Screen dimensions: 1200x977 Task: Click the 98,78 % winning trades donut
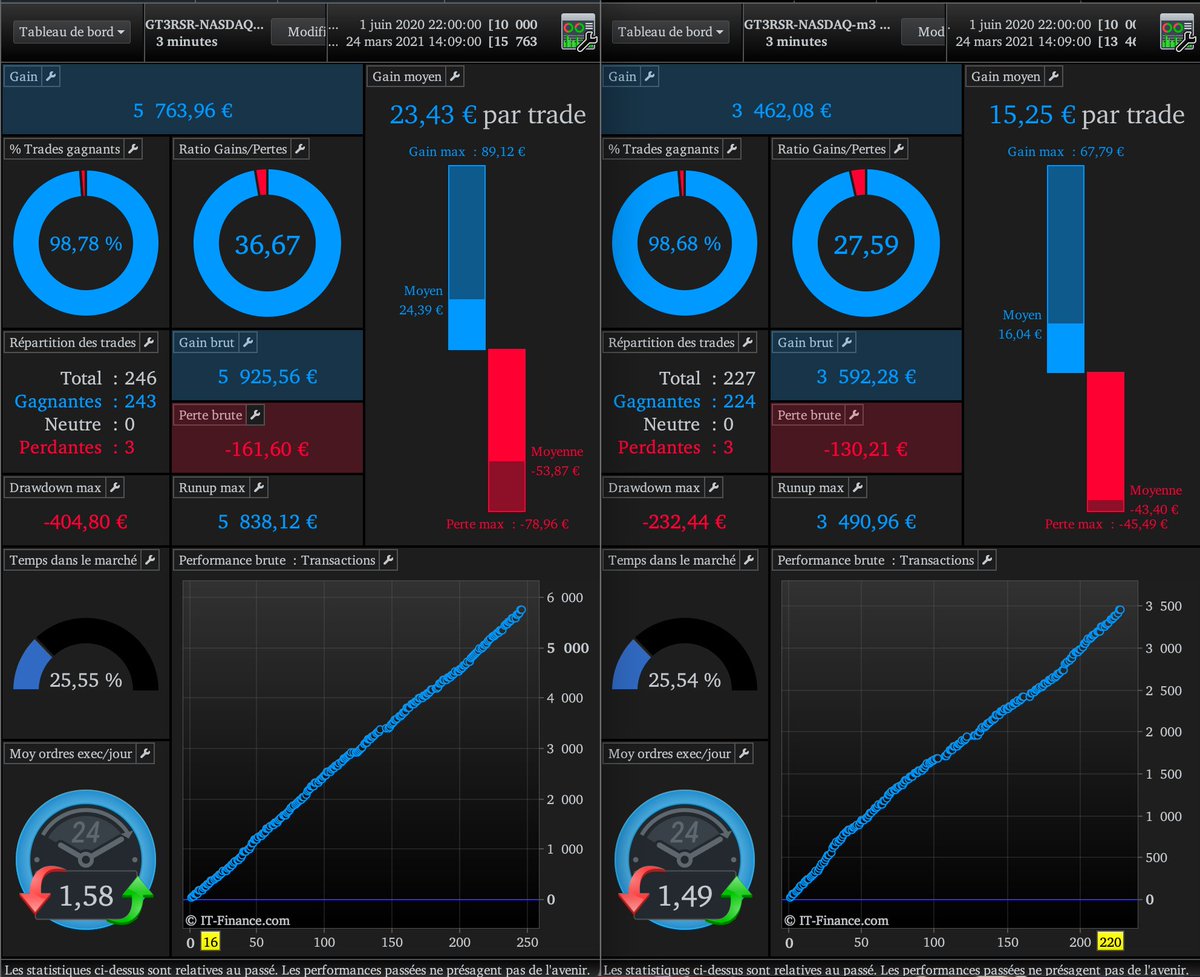[86, 243]
